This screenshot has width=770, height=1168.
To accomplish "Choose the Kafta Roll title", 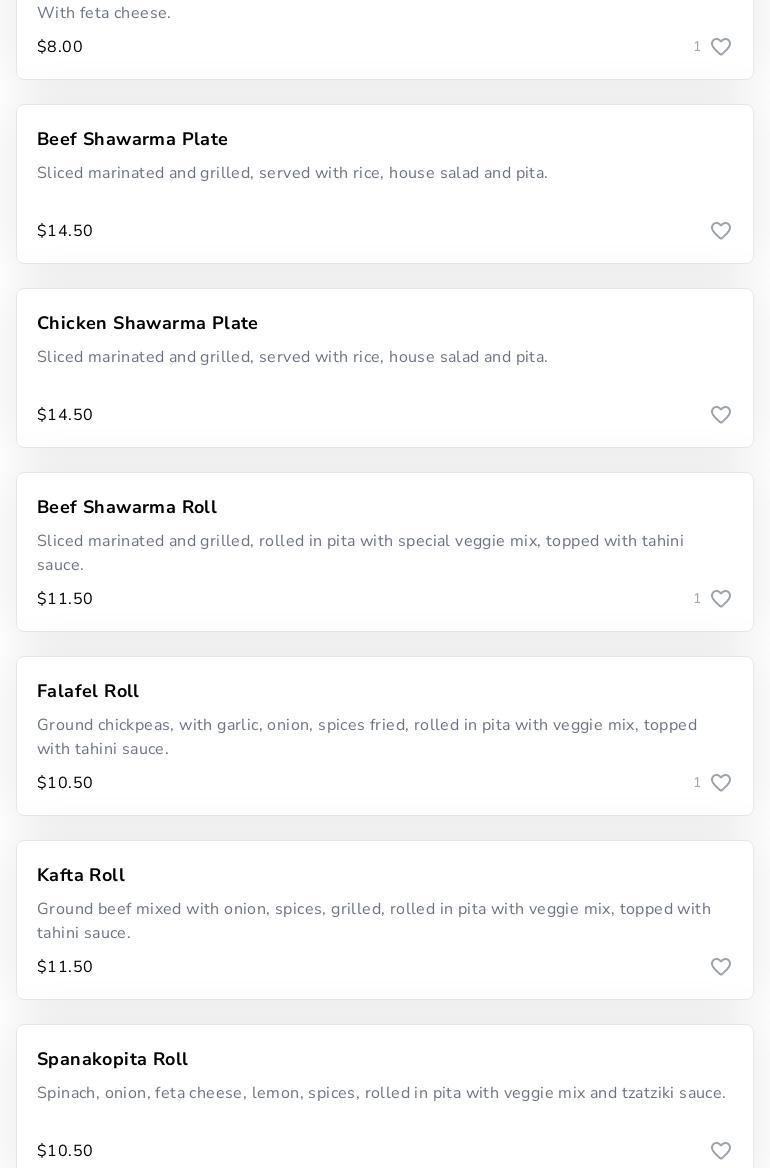I will click(x=81, y=875).
